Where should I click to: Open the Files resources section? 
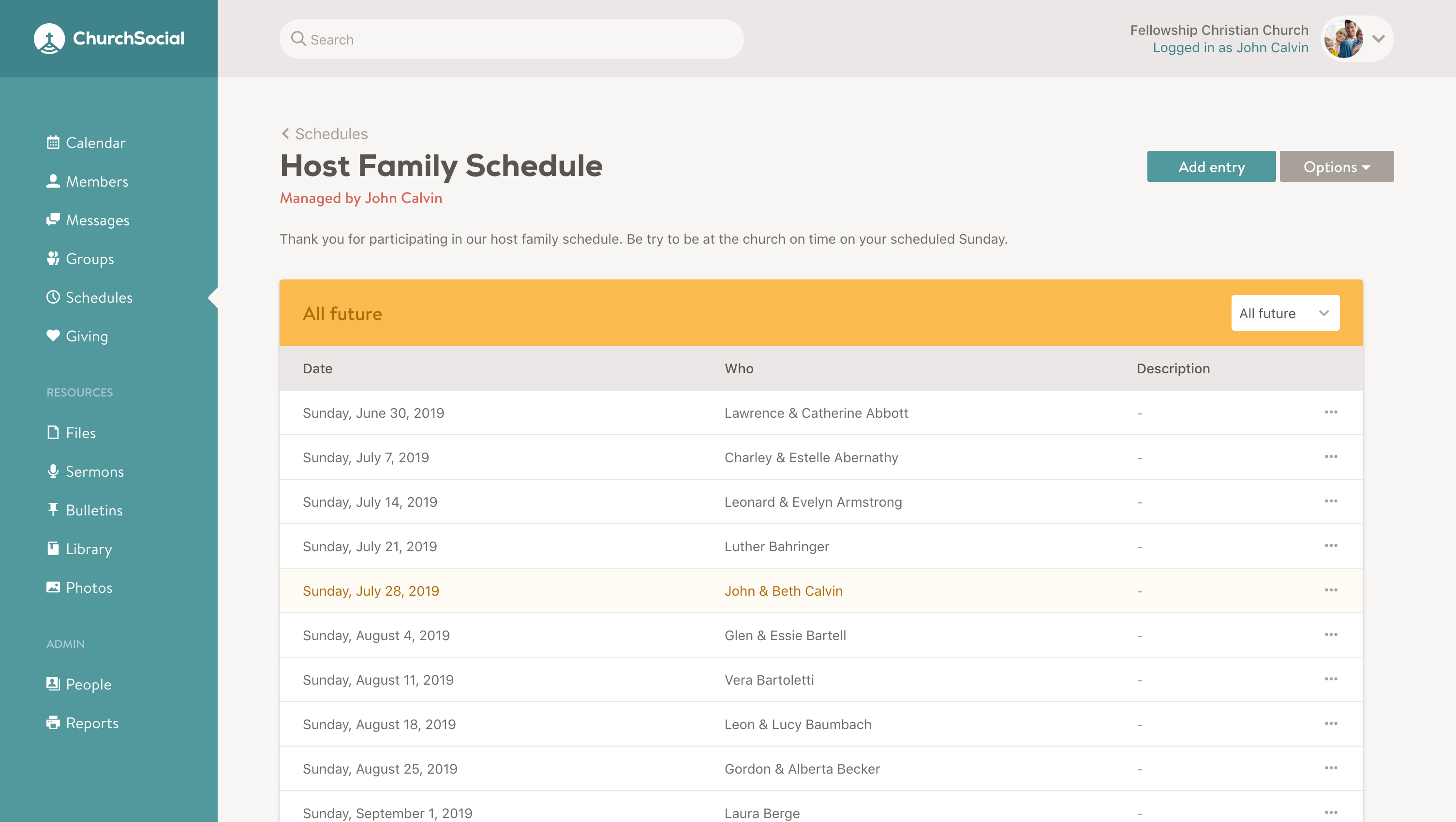80,432
